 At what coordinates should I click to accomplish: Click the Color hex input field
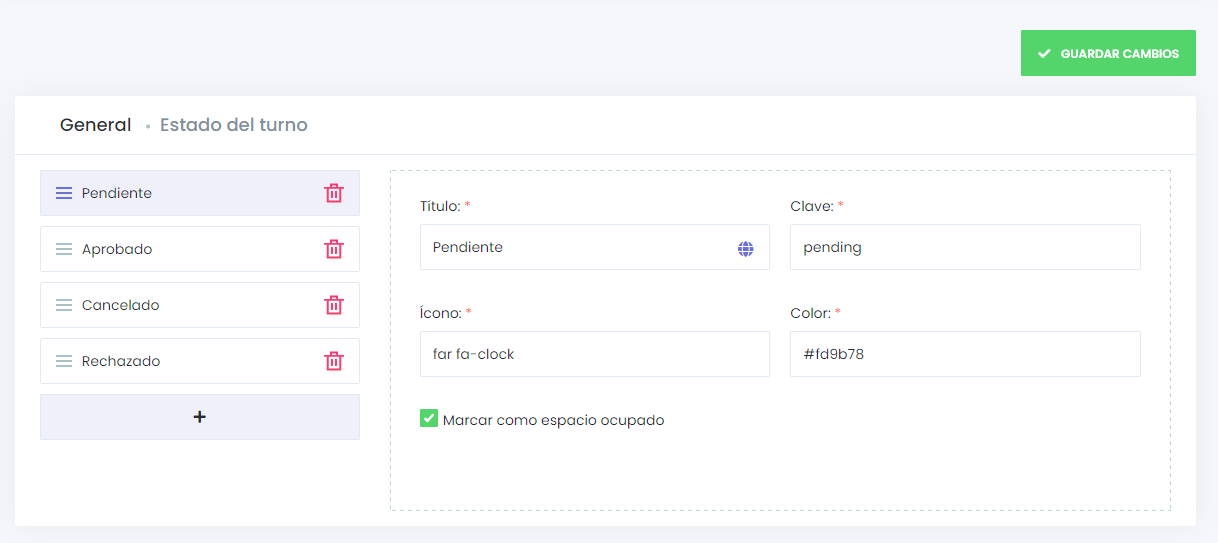pos(965,354)
